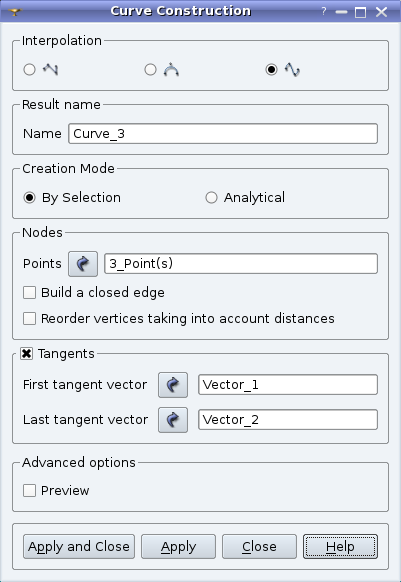401x582 pixels.
Task: Click the Curve_3 name field
Action: click(x=223, y=134)
